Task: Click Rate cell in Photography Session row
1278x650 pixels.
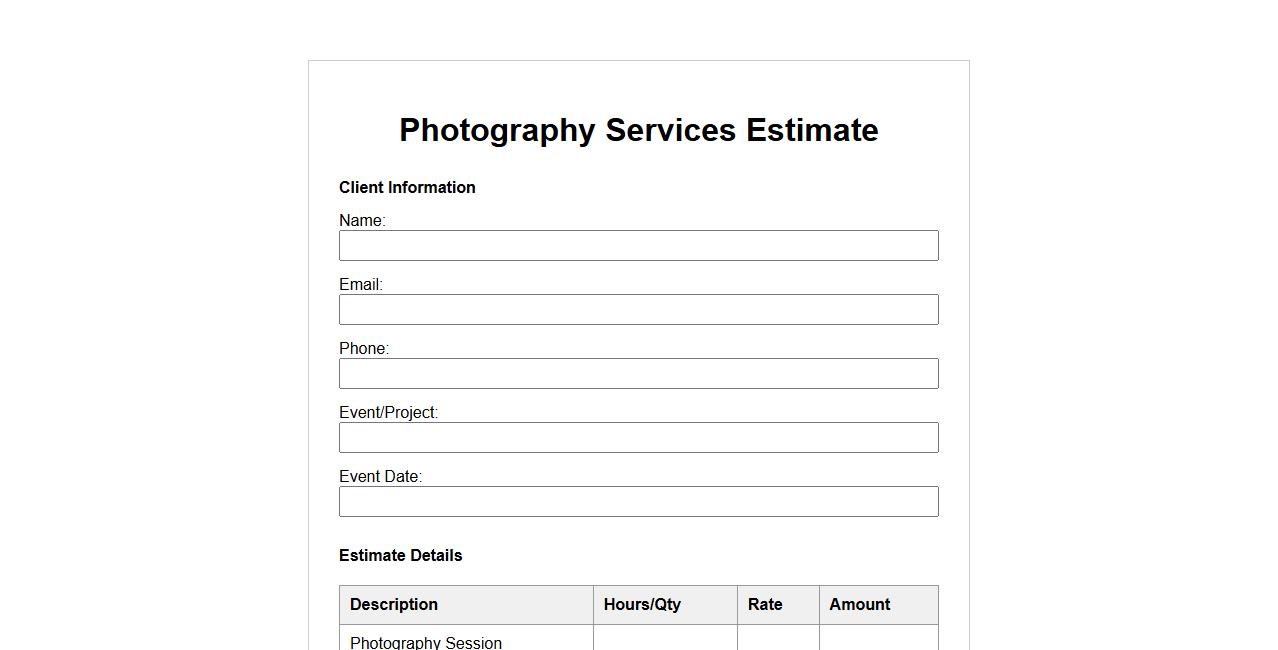Action: coord(778,640)
